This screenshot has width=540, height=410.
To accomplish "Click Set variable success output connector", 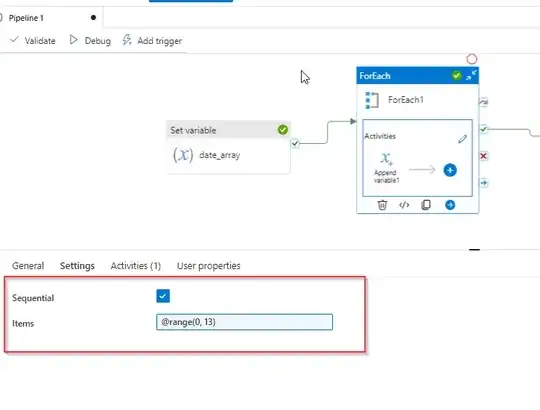I will click(295, 143).
